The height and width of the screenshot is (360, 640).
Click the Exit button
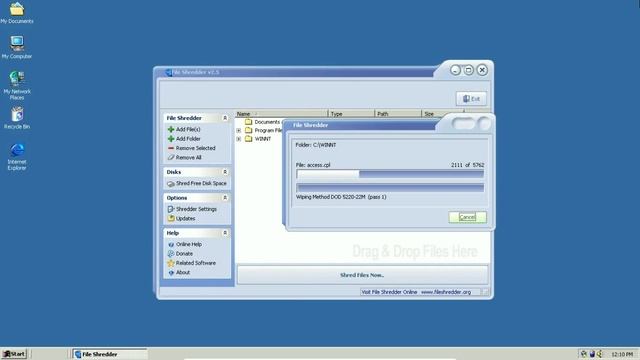click(x=471, y=99)
